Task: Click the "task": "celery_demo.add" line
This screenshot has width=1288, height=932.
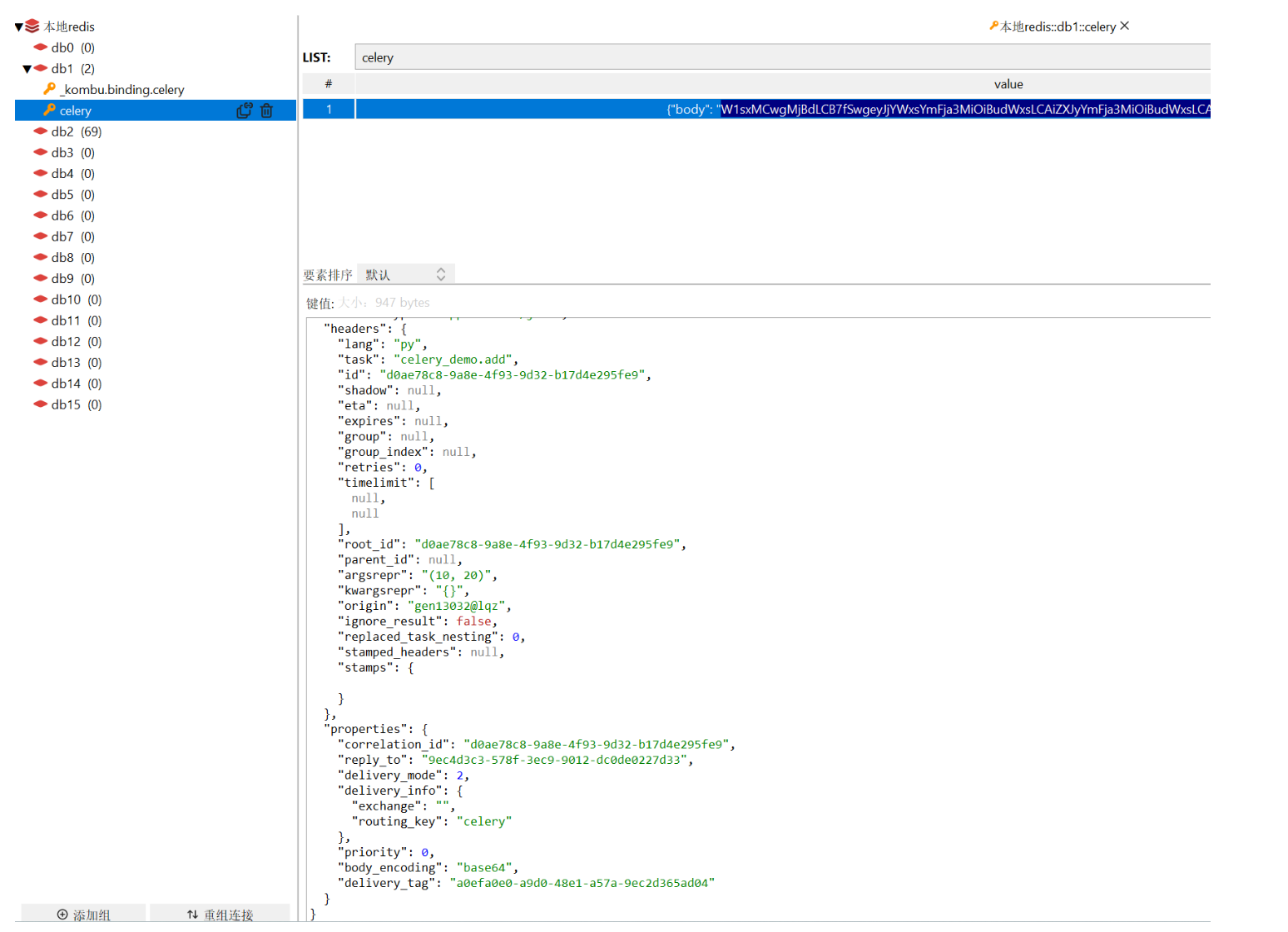Action: pyautogui.click(x=429, y=359)
